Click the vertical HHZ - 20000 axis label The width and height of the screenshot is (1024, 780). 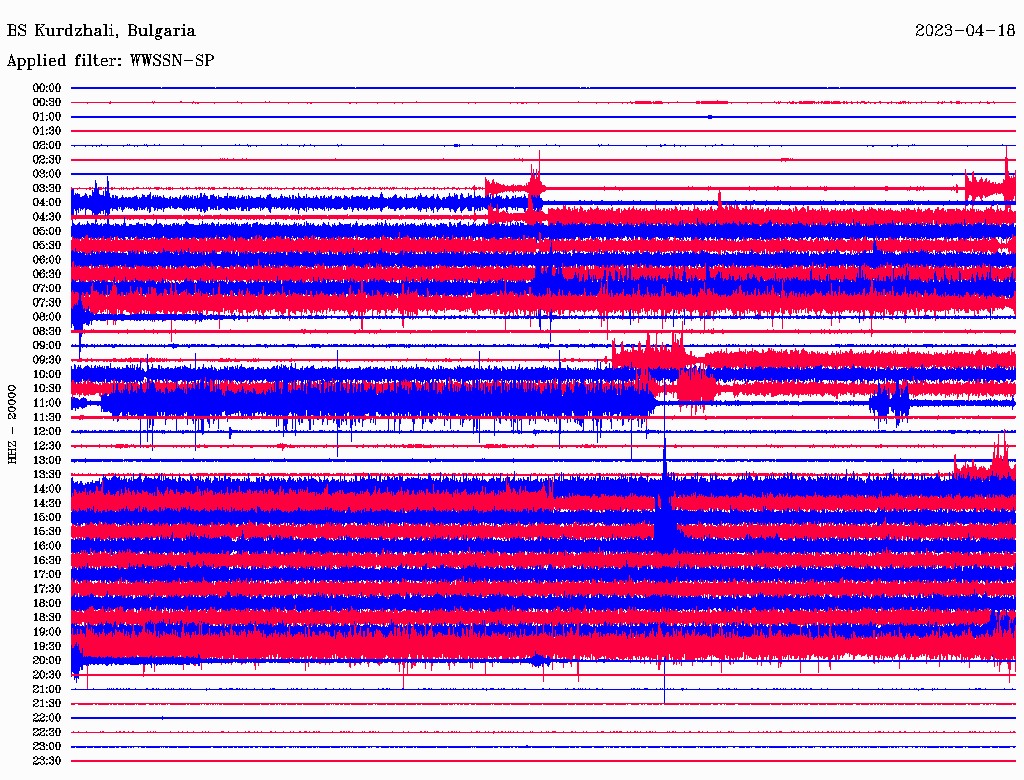(x=13, y=423)
